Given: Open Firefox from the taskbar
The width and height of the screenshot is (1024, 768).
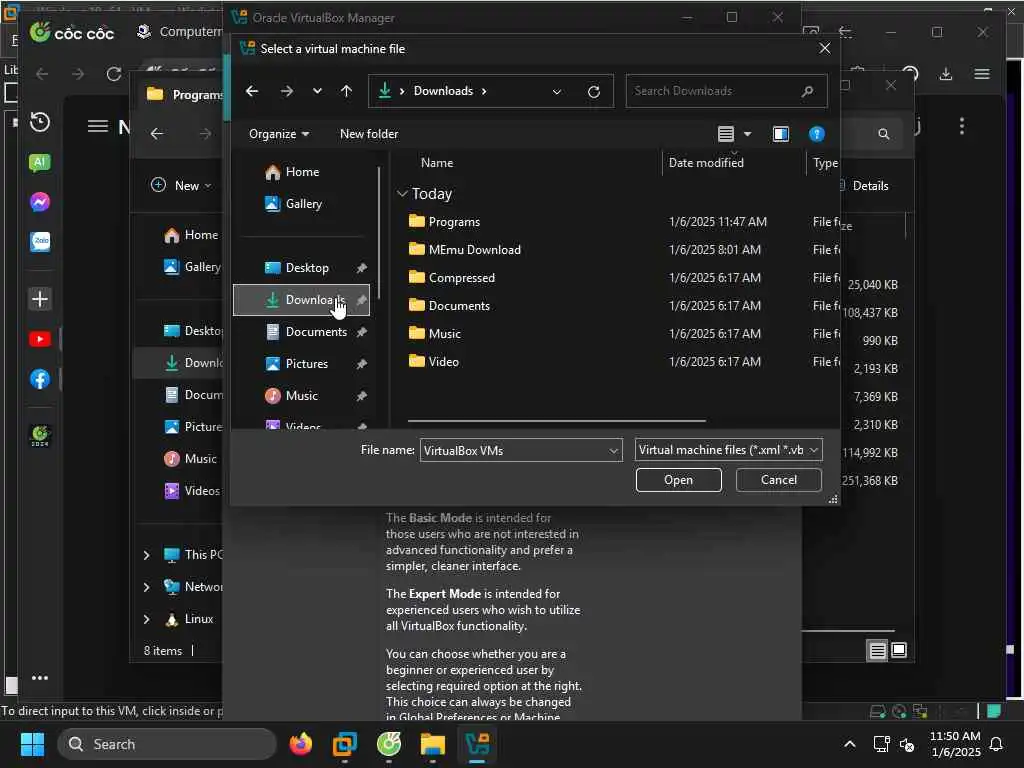Looking at the screenshot, I should pyautogui.click(x=300, y=744).
